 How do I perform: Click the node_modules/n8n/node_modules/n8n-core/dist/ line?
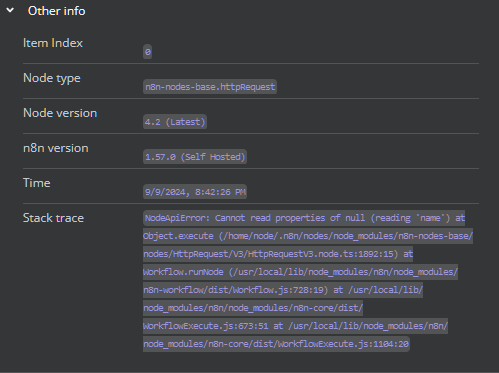pyautogui.click(x=253, y=308)
